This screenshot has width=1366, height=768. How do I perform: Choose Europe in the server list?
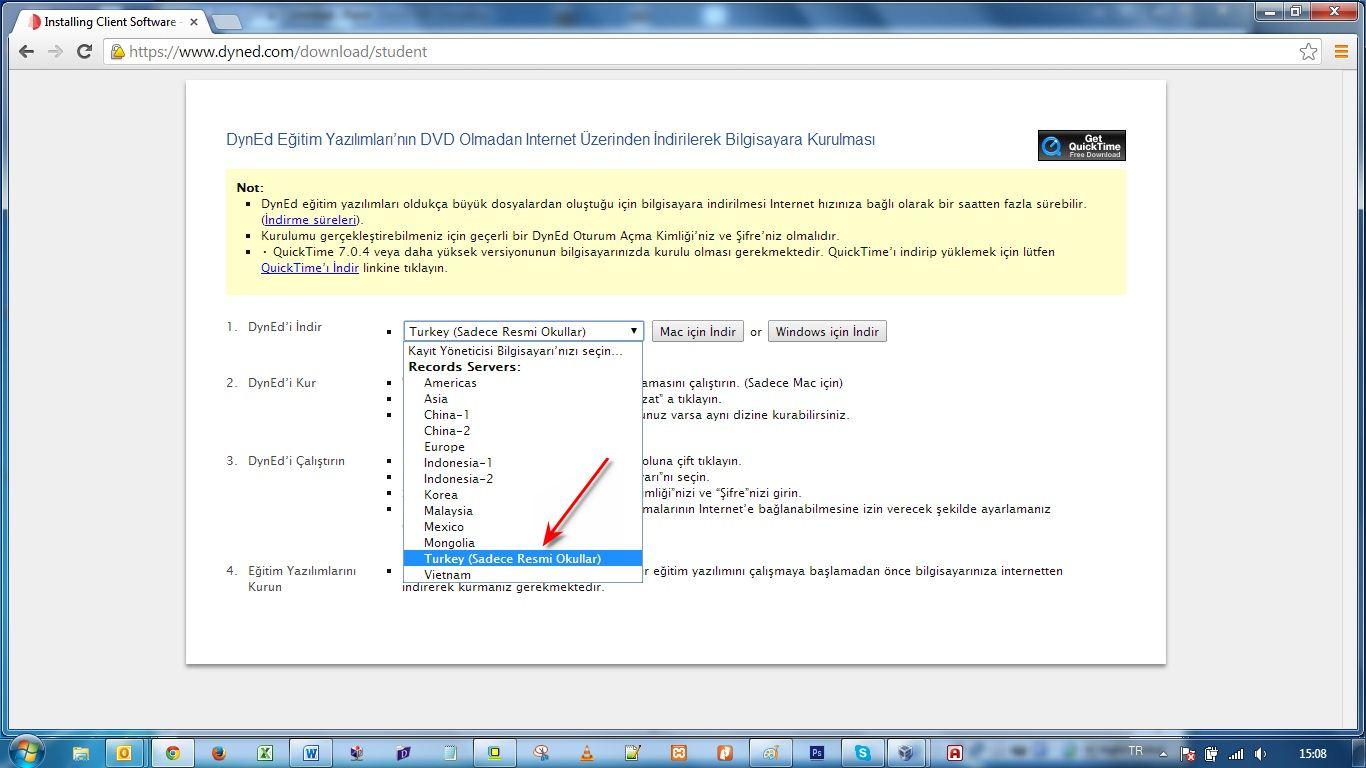tap(523, 447)
